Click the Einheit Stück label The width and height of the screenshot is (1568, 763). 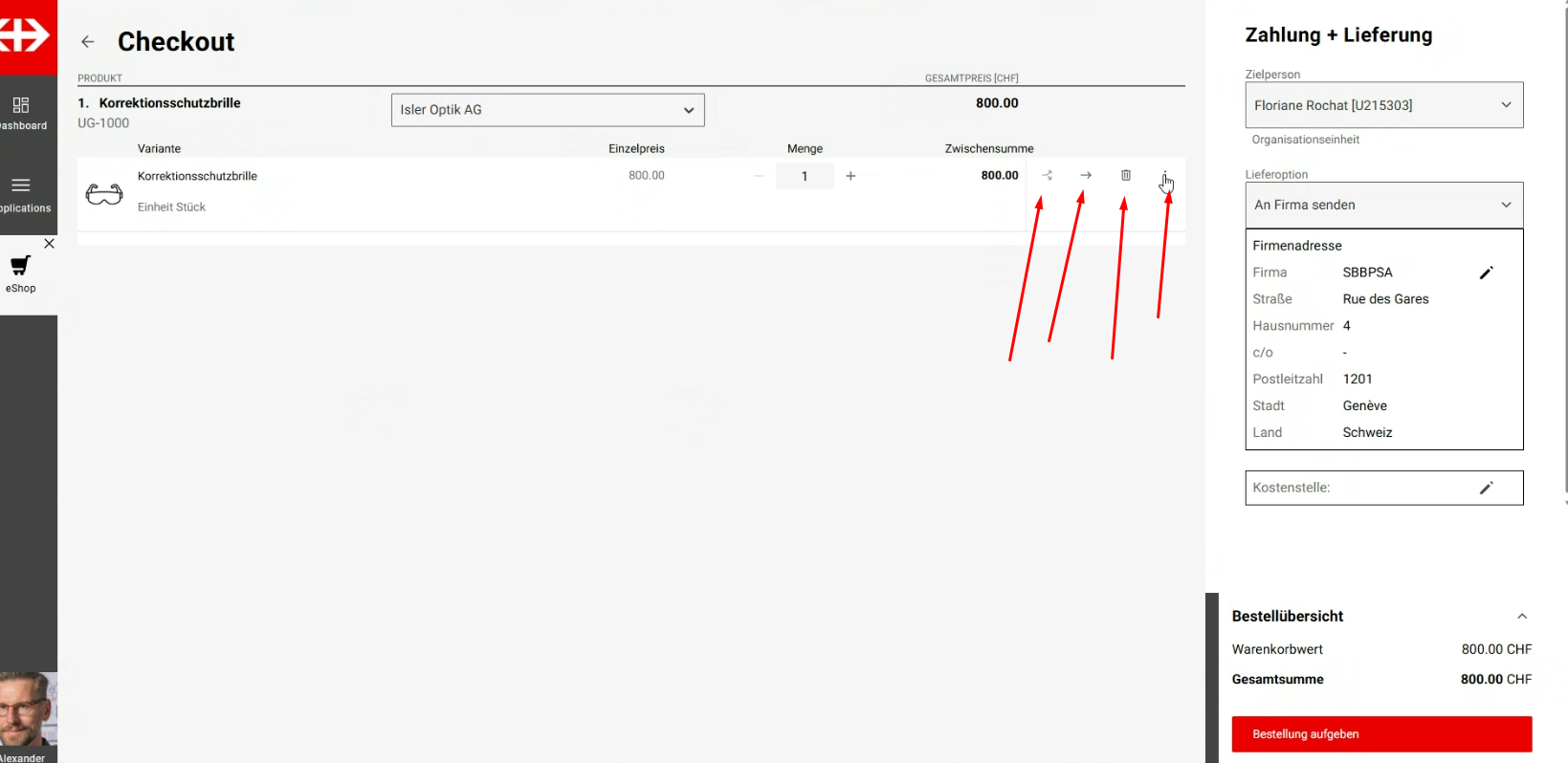pos(171,207)
